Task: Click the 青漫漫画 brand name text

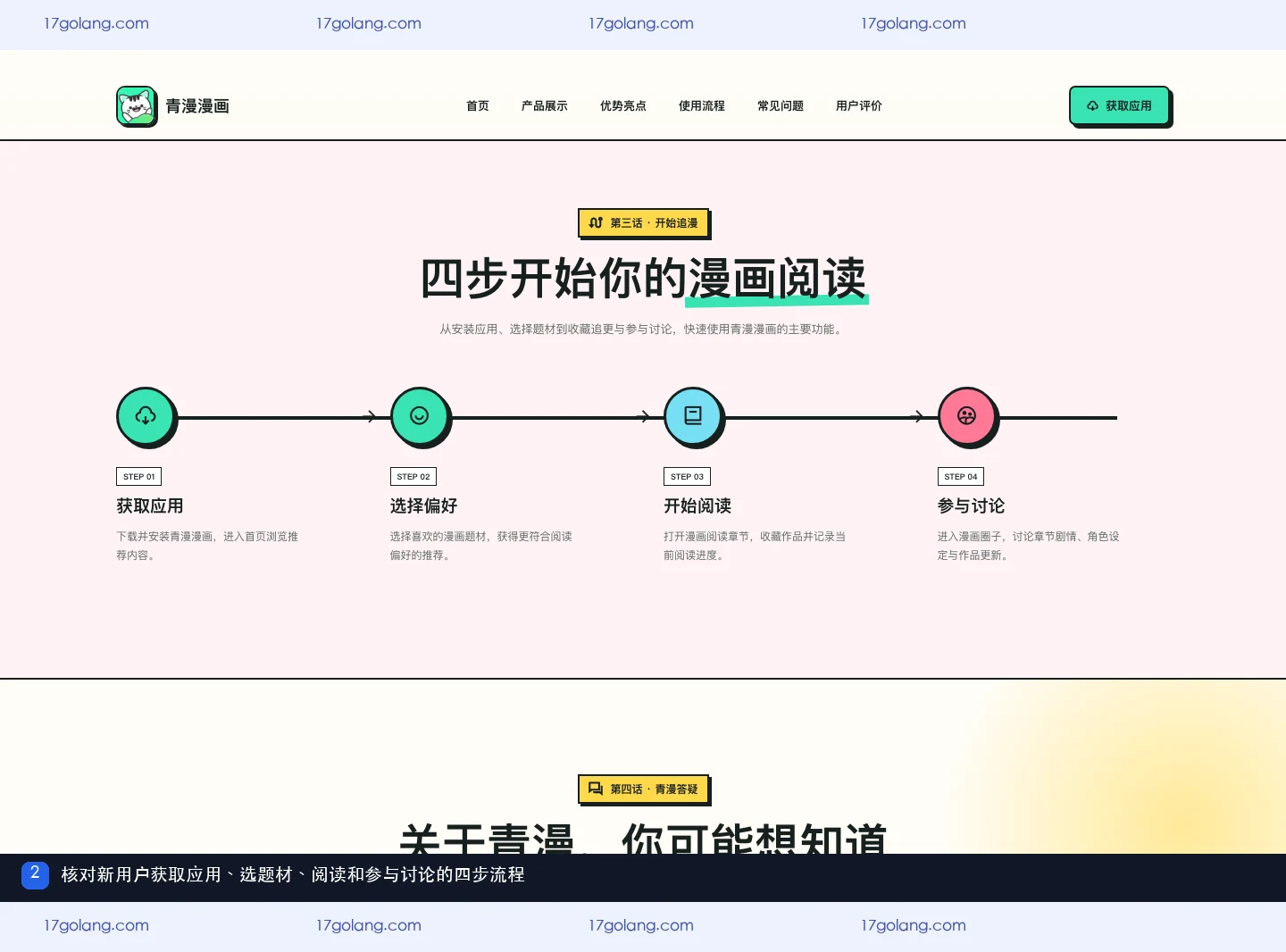Action: [x=197, y=106]
